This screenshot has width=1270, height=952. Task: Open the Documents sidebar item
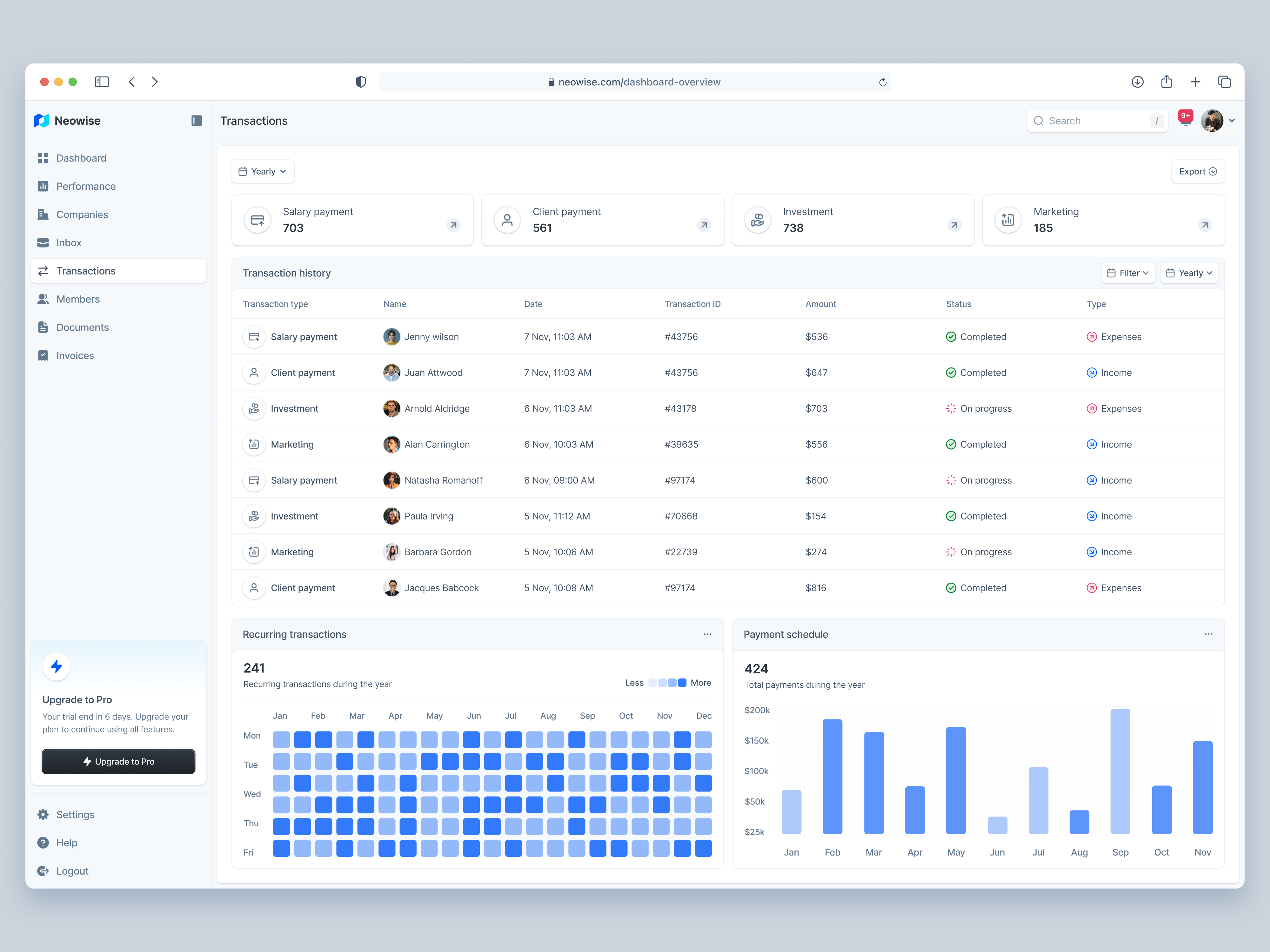82,327
